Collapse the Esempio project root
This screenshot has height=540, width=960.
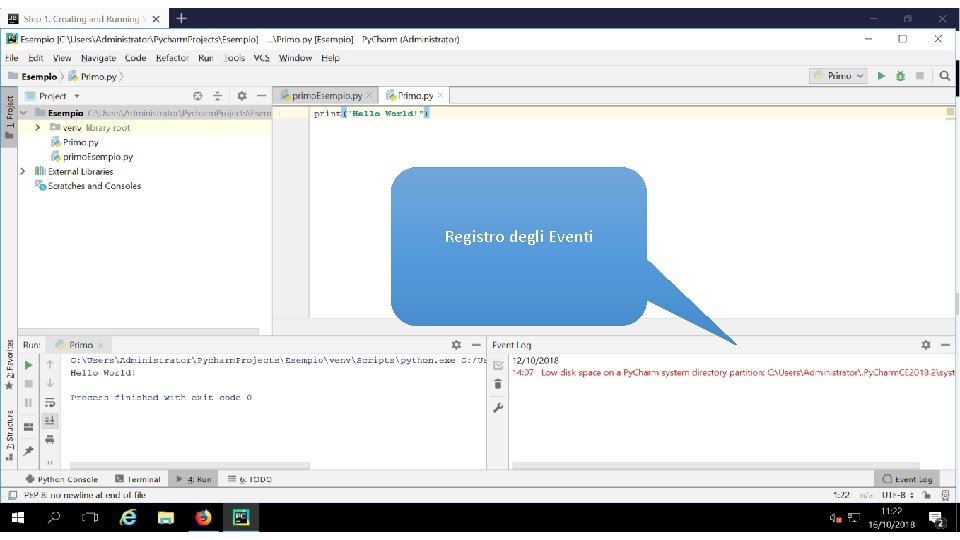coord(24,113)
